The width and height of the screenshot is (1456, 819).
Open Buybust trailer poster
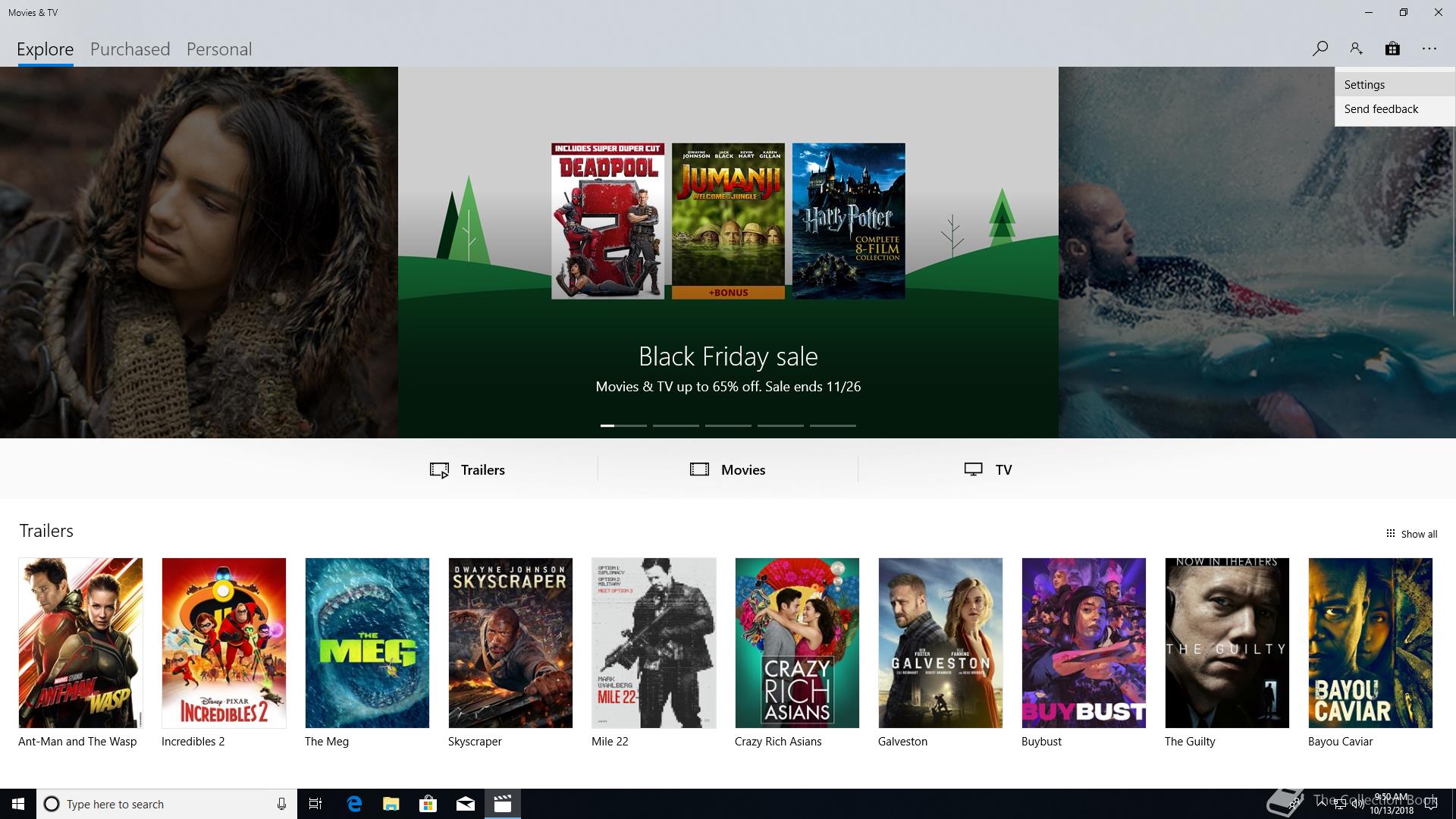coord(1084,643)
